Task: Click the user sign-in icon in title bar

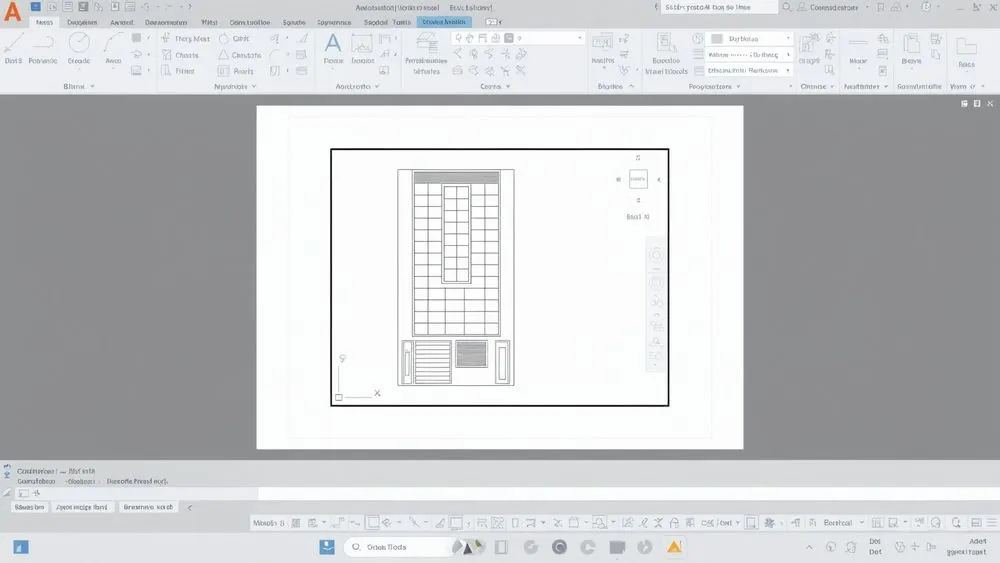Action: [x=802, y=7]
